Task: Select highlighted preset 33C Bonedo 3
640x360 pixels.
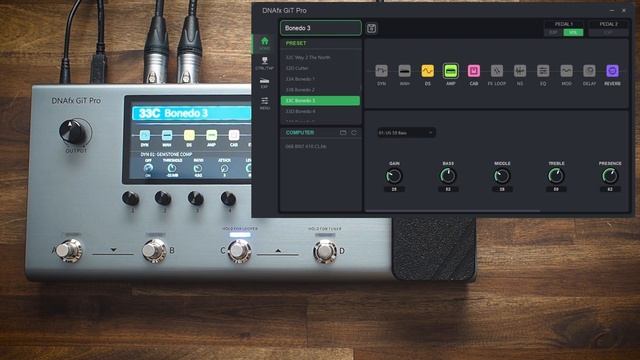Action: point(320,100)
